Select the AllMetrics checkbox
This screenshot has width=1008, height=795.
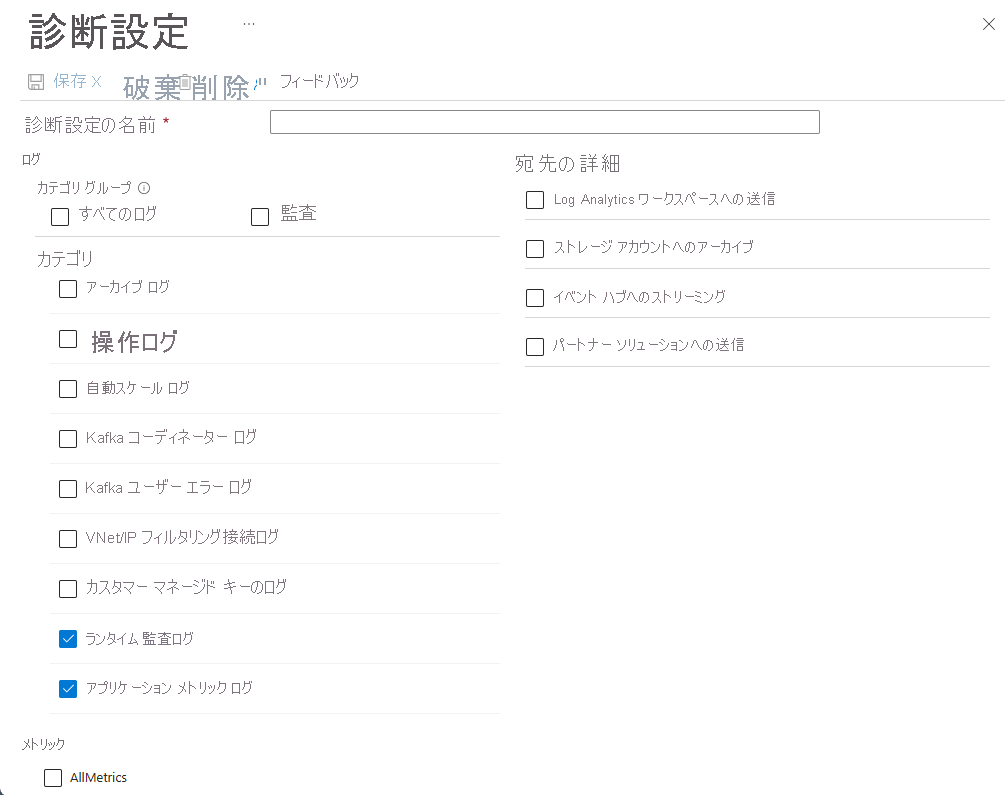tap(53, 778)
